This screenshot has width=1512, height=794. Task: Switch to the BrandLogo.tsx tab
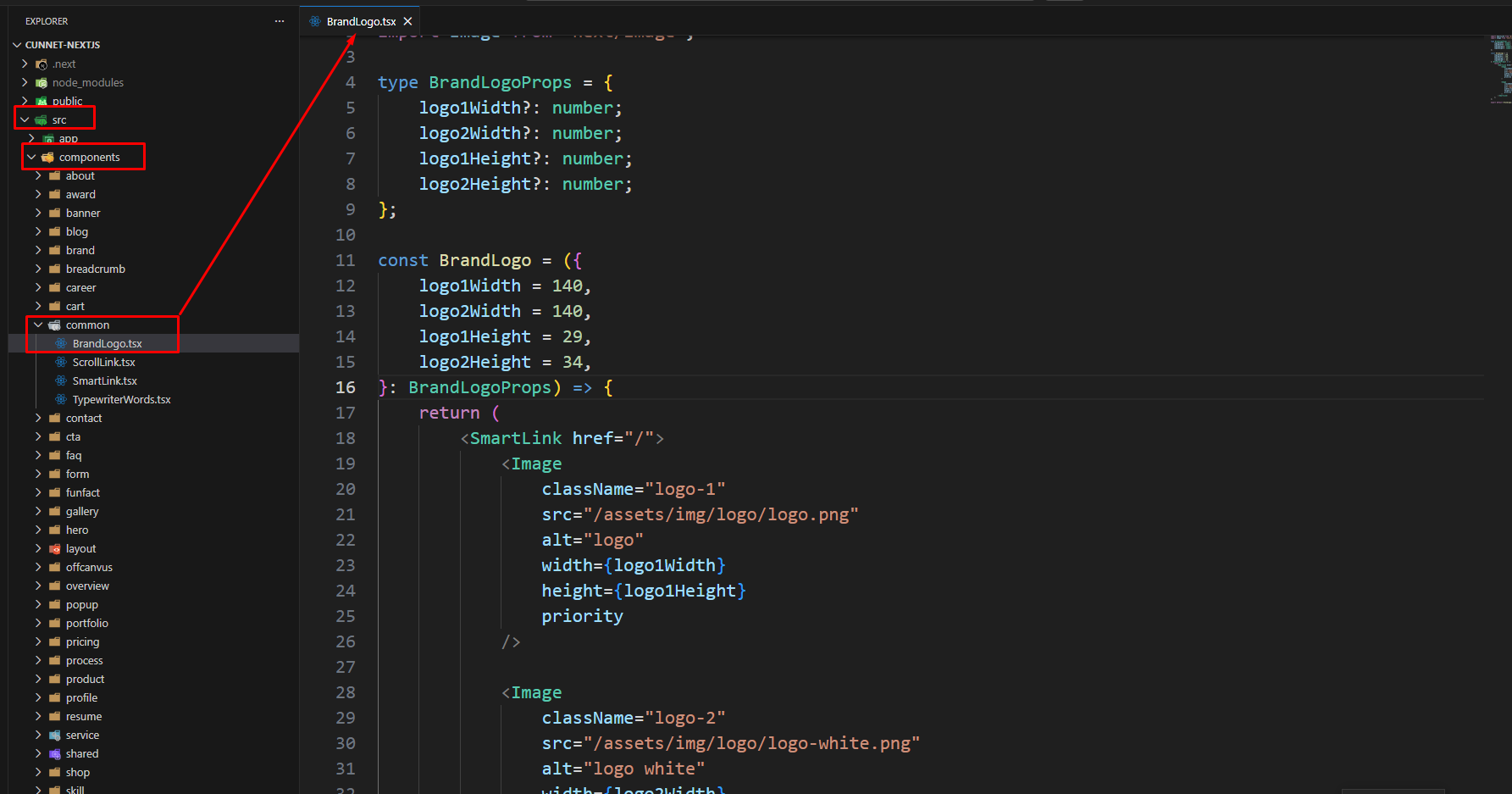coord(361,21)
